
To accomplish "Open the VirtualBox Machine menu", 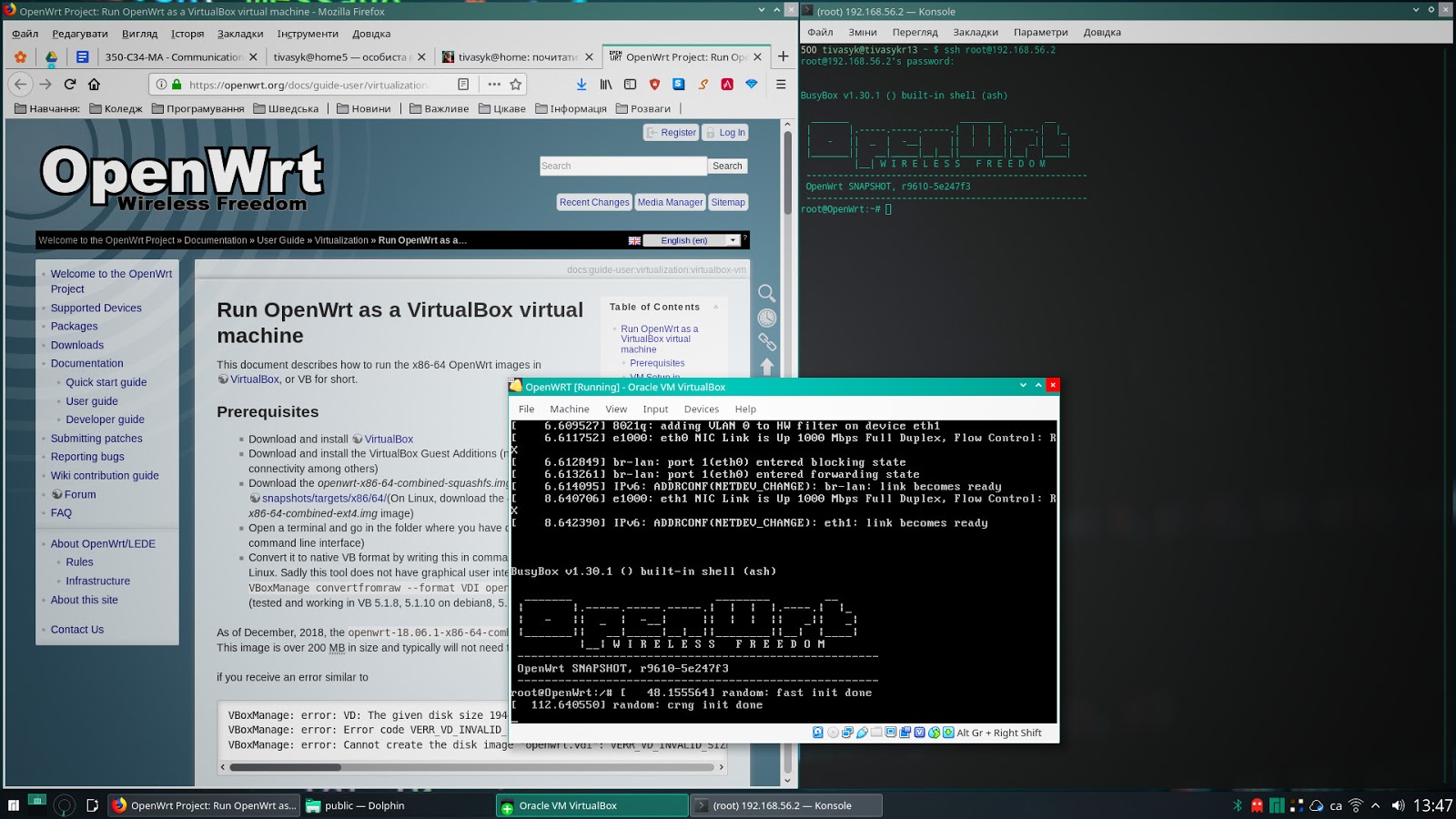I will pos(570,409).
